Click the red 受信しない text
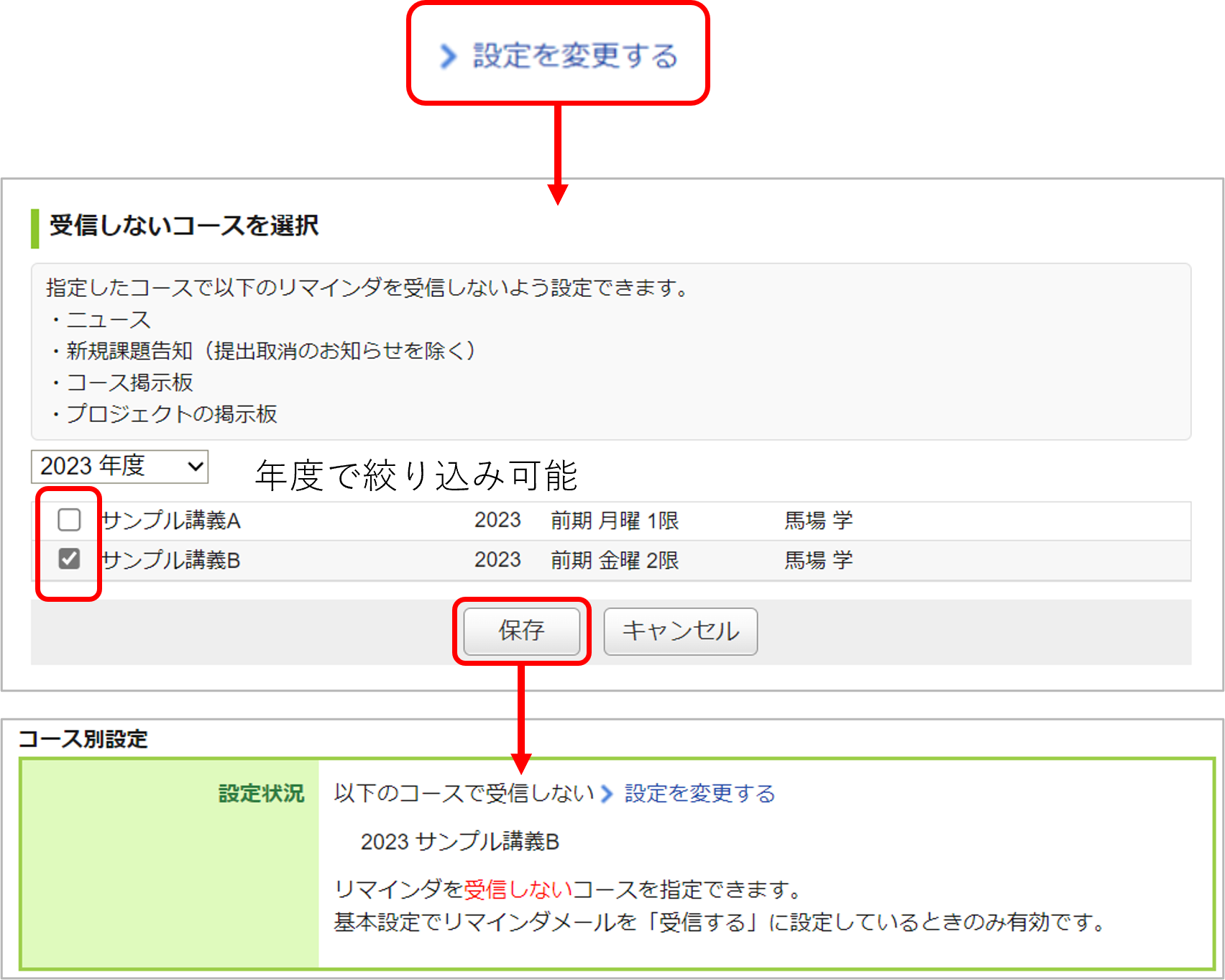The image size is (1225, 980). [x=518, y=890]
